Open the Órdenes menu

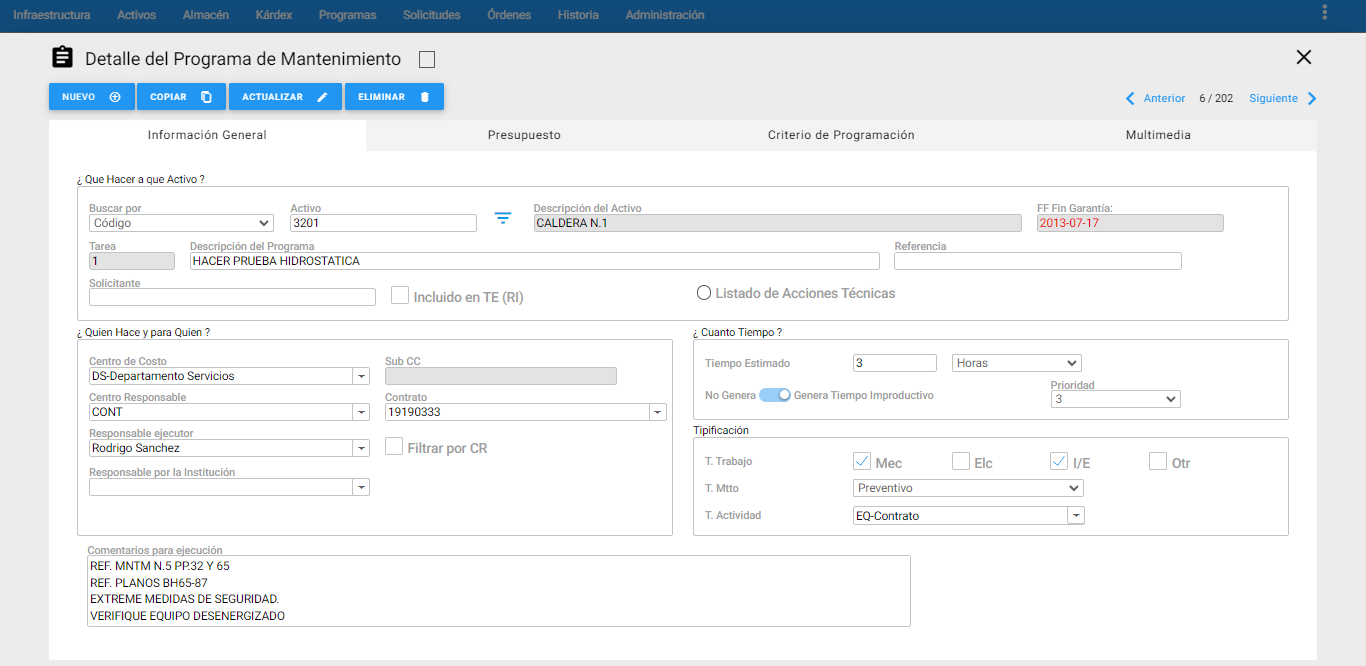(509, 15)
